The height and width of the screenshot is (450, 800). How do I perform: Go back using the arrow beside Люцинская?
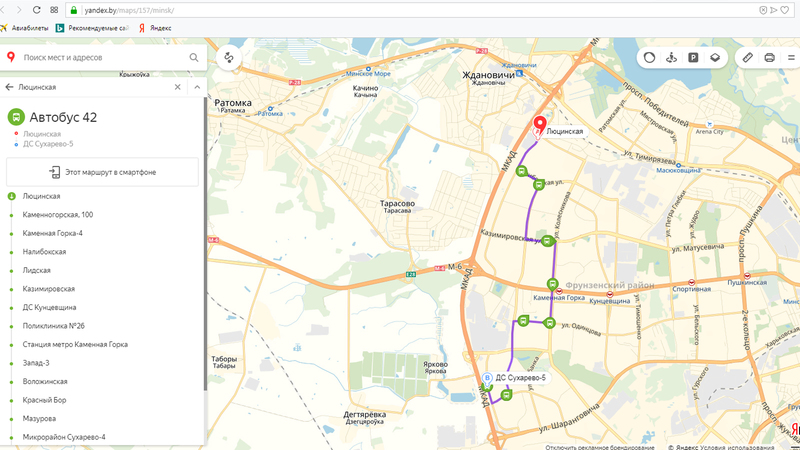pyautogui.click(x=10, y=87)
